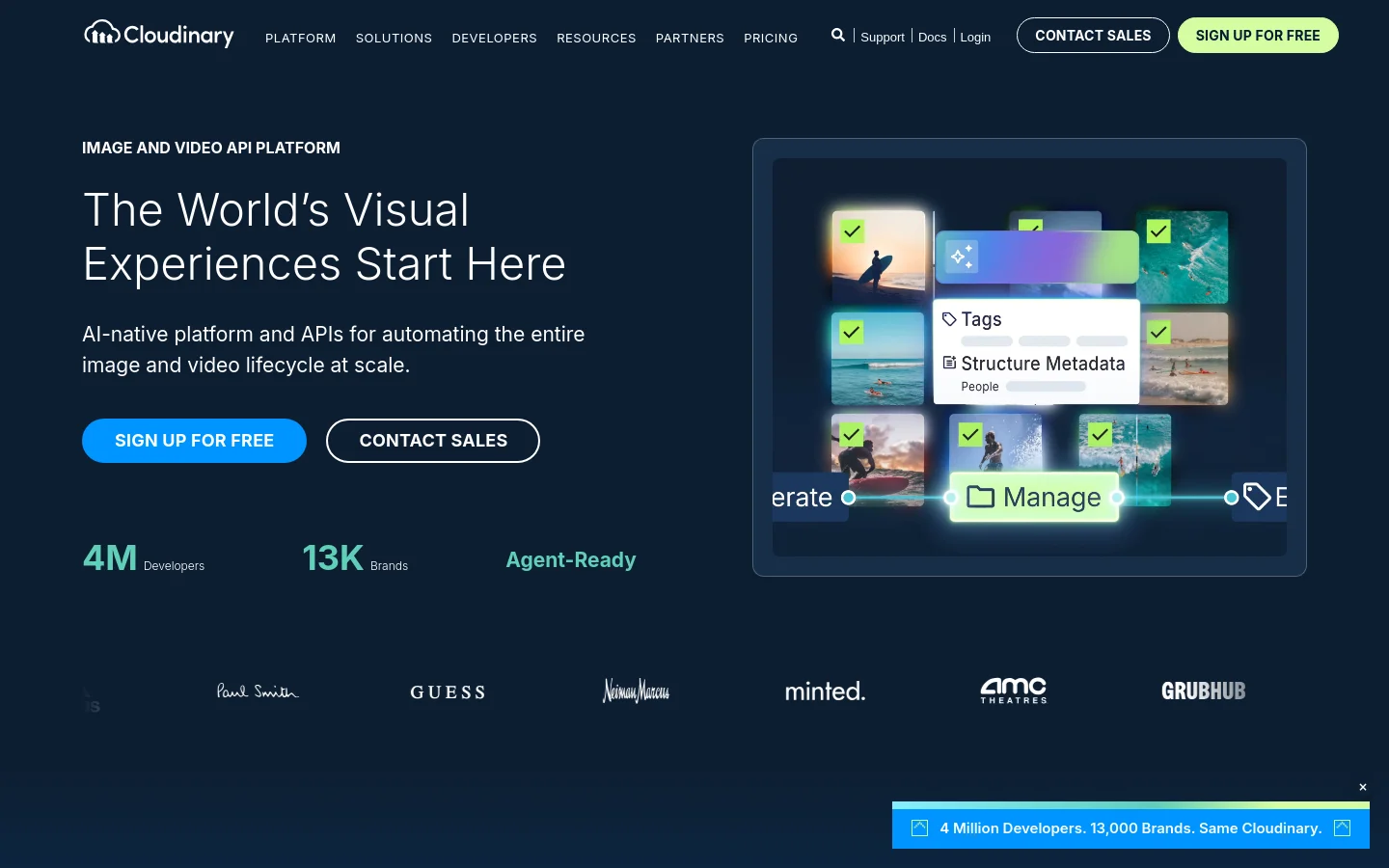Click the Grubhub logo
This screenshot has height=868, width=1389.
click(x=1203, y=691)
